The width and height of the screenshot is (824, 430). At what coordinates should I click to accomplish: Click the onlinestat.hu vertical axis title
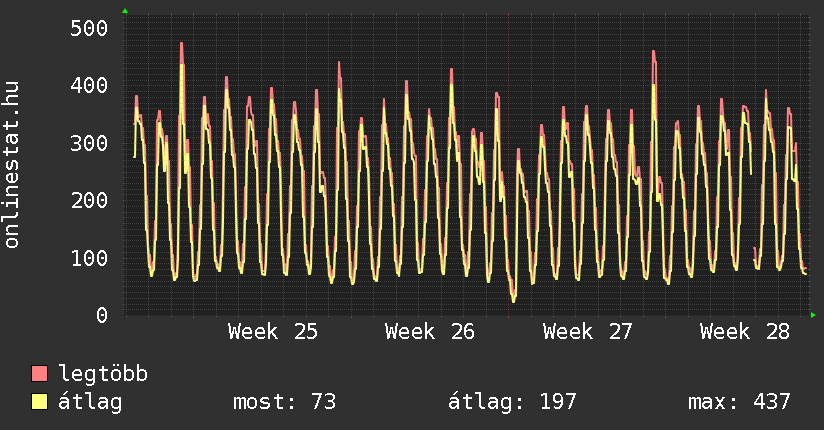11,165
